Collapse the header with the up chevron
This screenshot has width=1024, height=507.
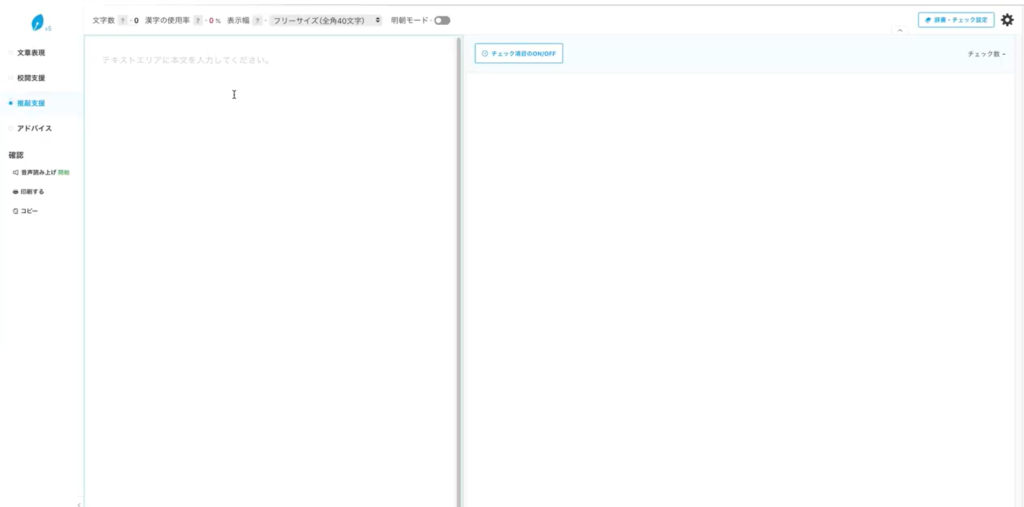(898, 31)
